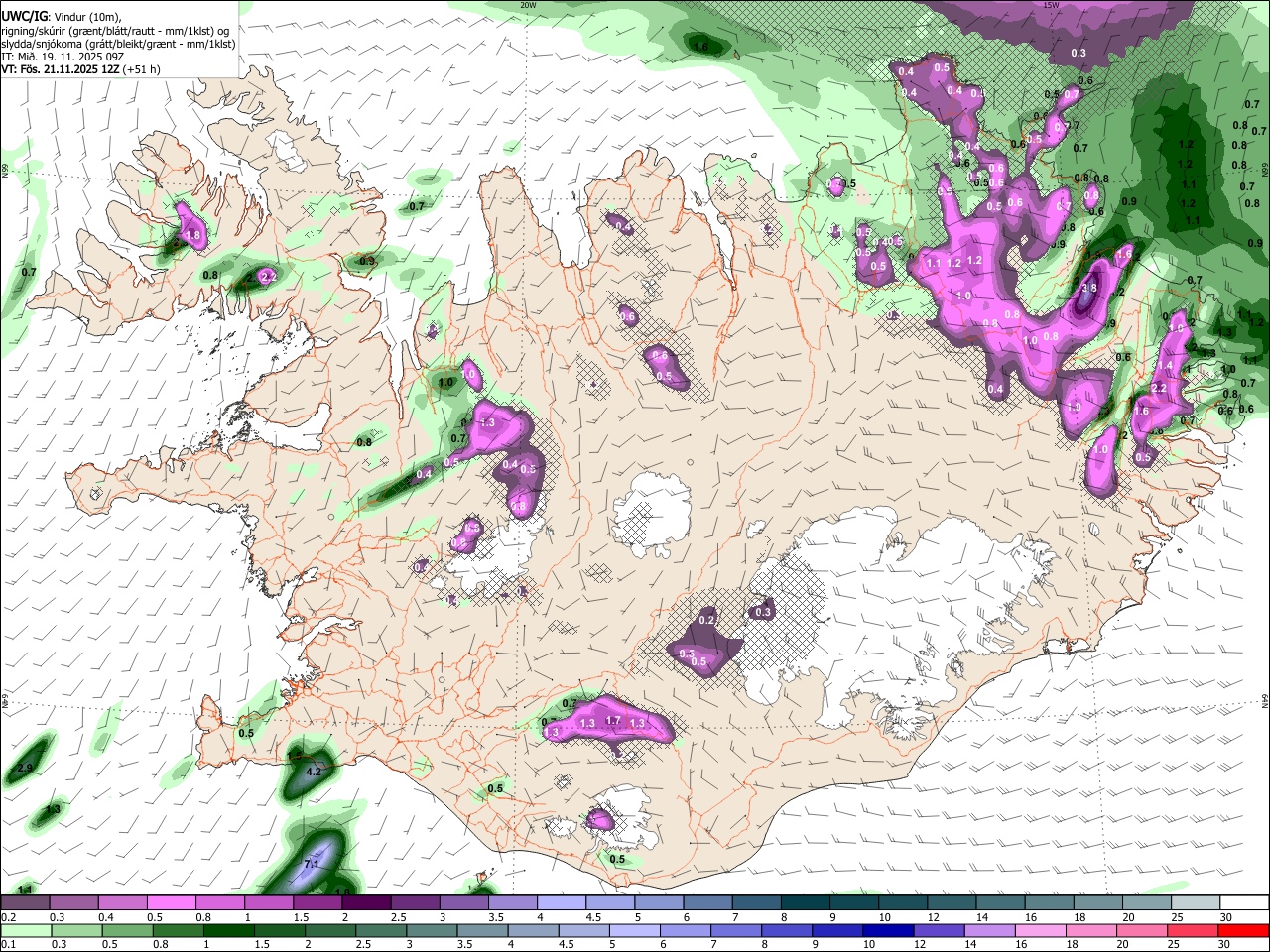Pick the bright pink 0.5 snow legend swatch
This screenshot has height=952, width=1270.
coord(171,903)
